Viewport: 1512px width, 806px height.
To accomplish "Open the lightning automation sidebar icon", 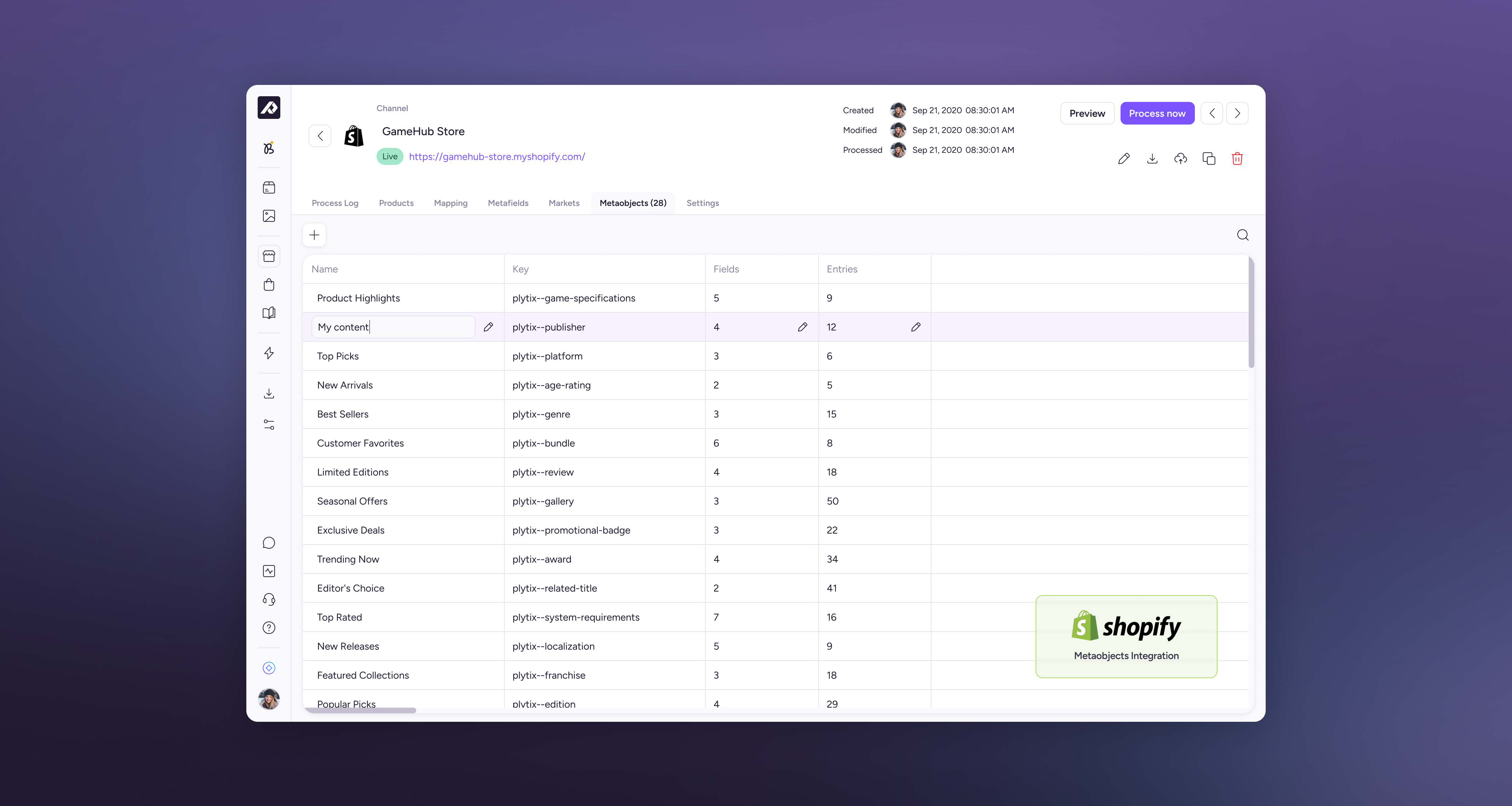I will [x=269, y=353].
